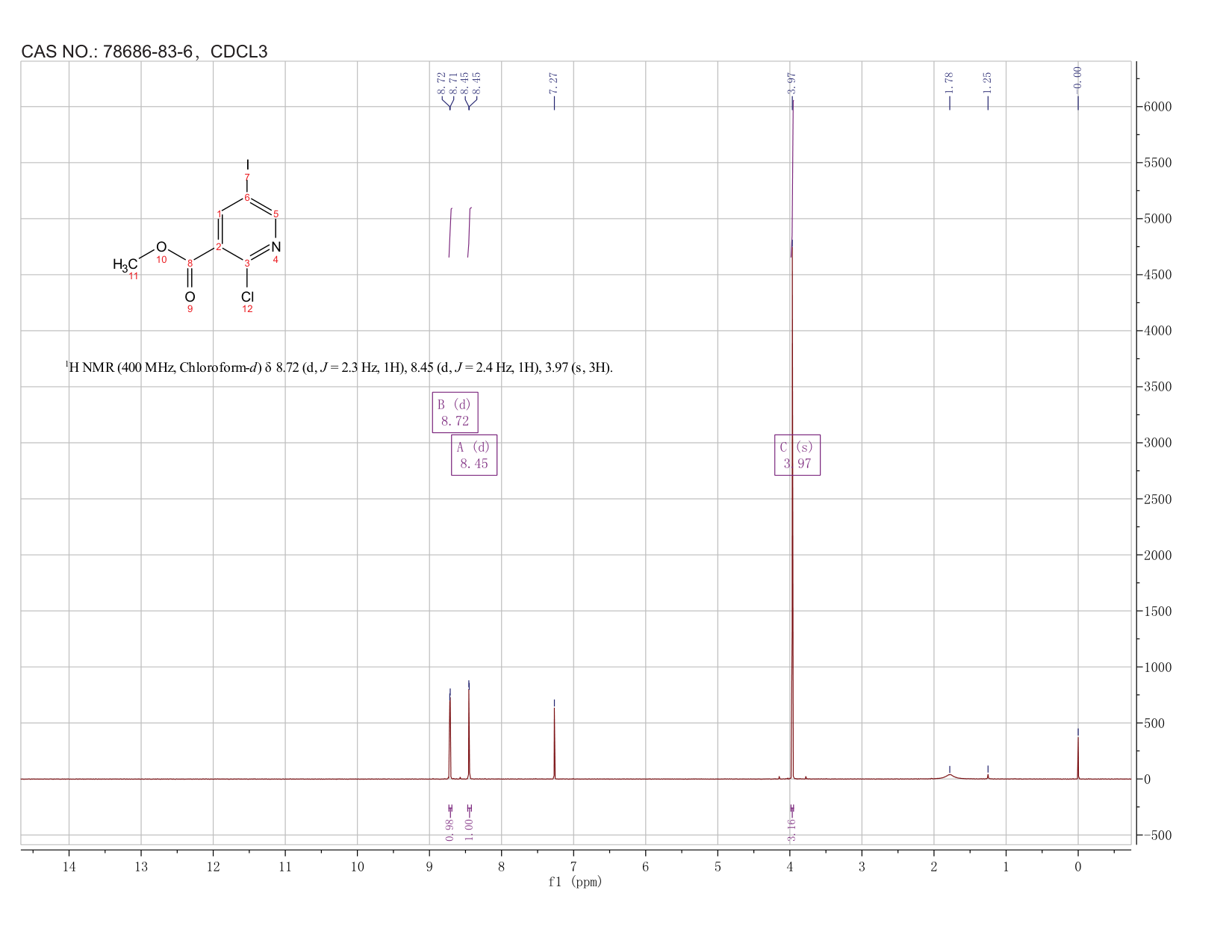Click the carbonyl O atom labeled 9

(190, 296)
